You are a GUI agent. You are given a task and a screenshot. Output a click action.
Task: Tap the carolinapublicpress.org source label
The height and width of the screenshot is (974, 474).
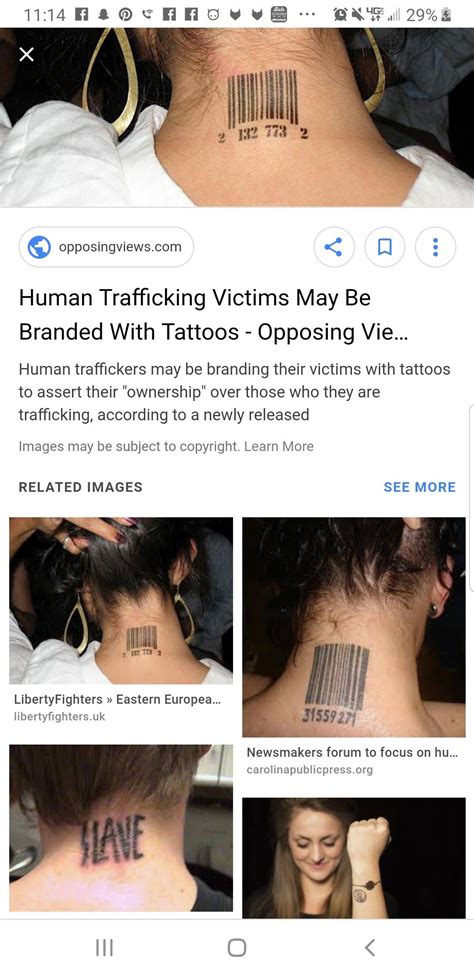click(x=309, y=770)
